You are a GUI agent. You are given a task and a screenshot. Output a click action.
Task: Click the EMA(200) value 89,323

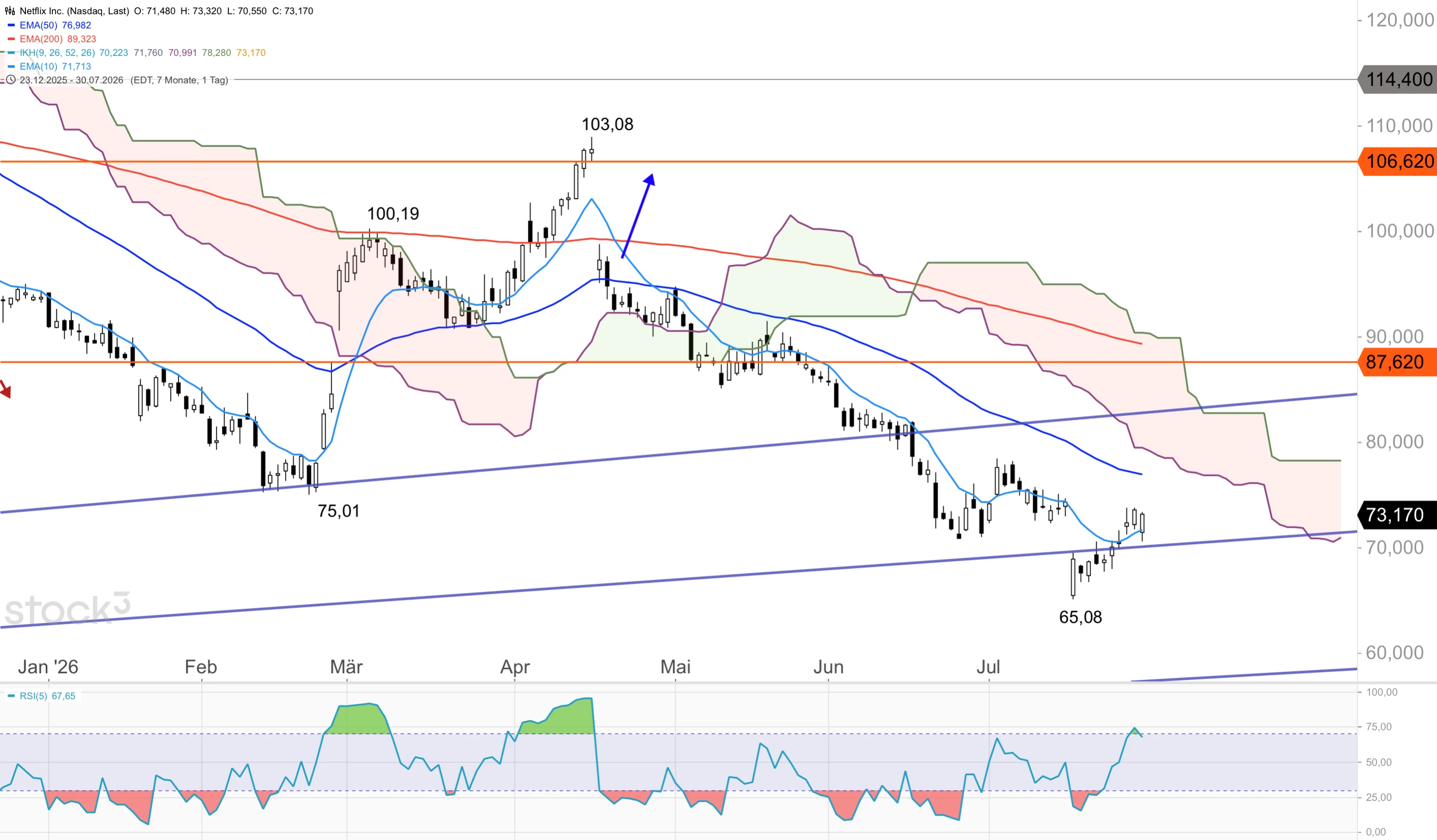coord(81,39)
